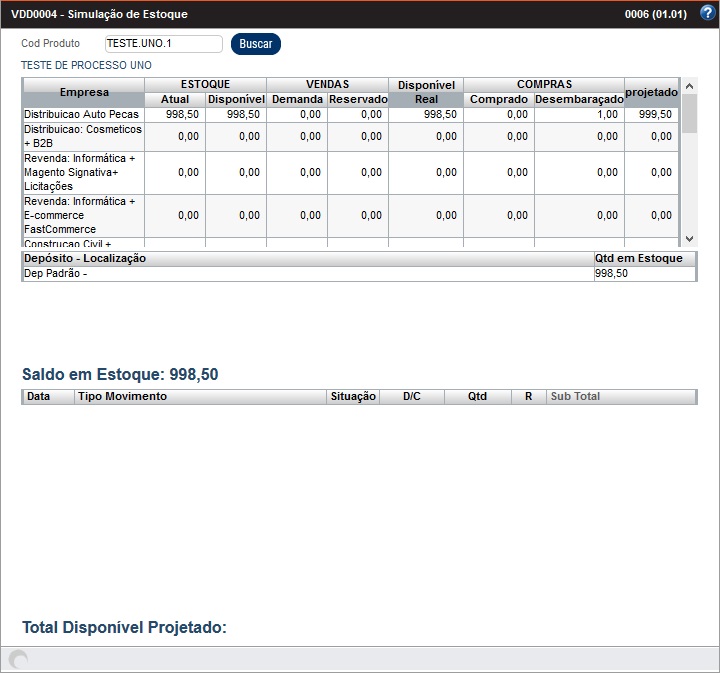Click the Desembaraçado column header

tap(579, 100)
